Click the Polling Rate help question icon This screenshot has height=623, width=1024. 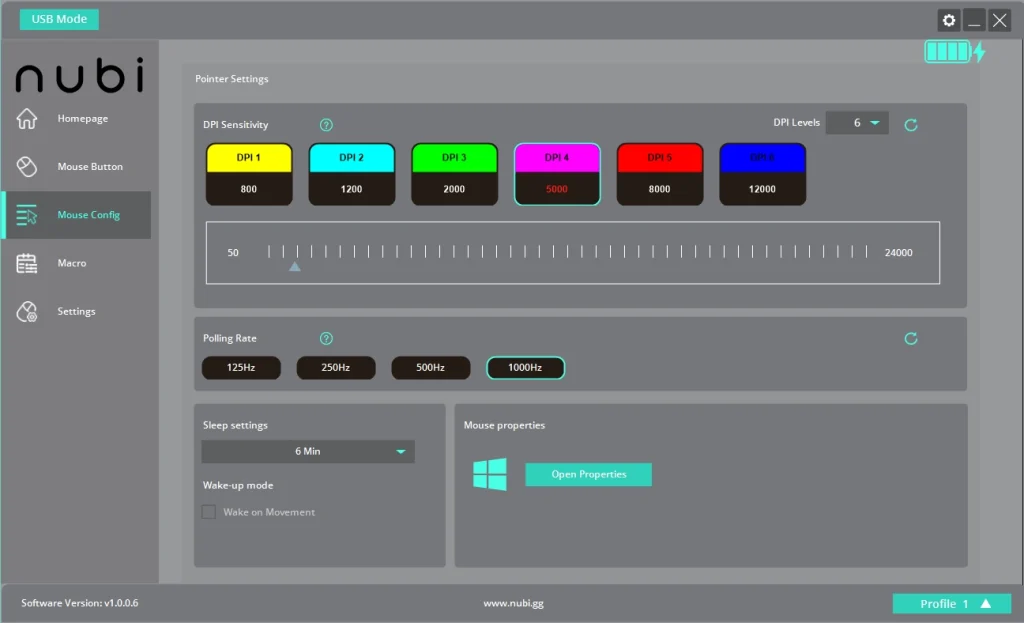(x=326, y=339)
